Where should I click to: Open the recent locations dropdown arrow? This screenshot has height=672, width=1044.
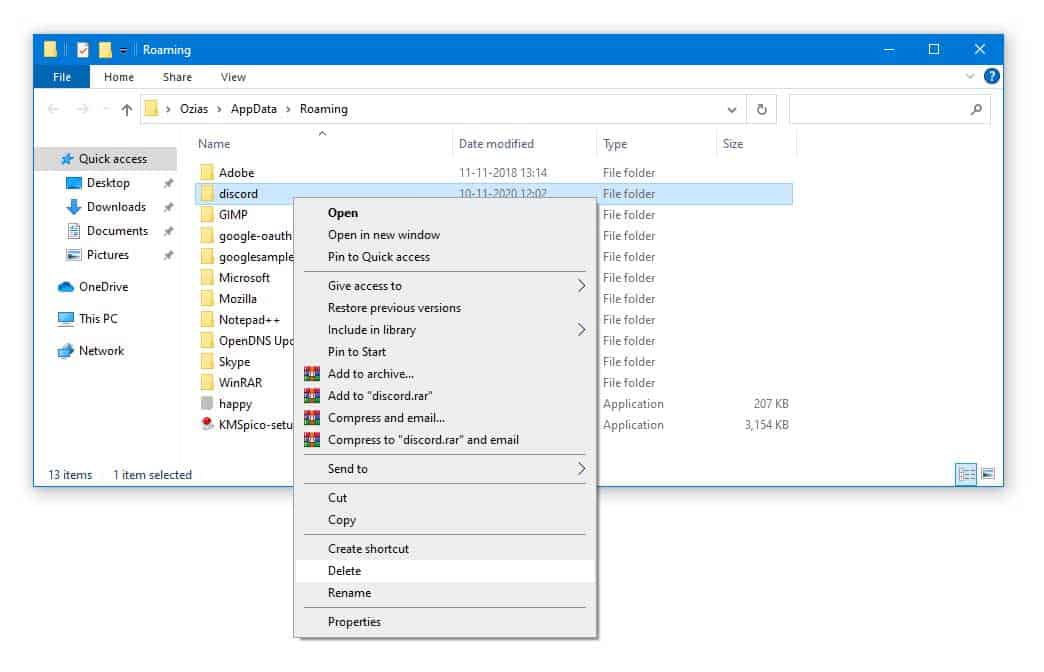(105, 109)
